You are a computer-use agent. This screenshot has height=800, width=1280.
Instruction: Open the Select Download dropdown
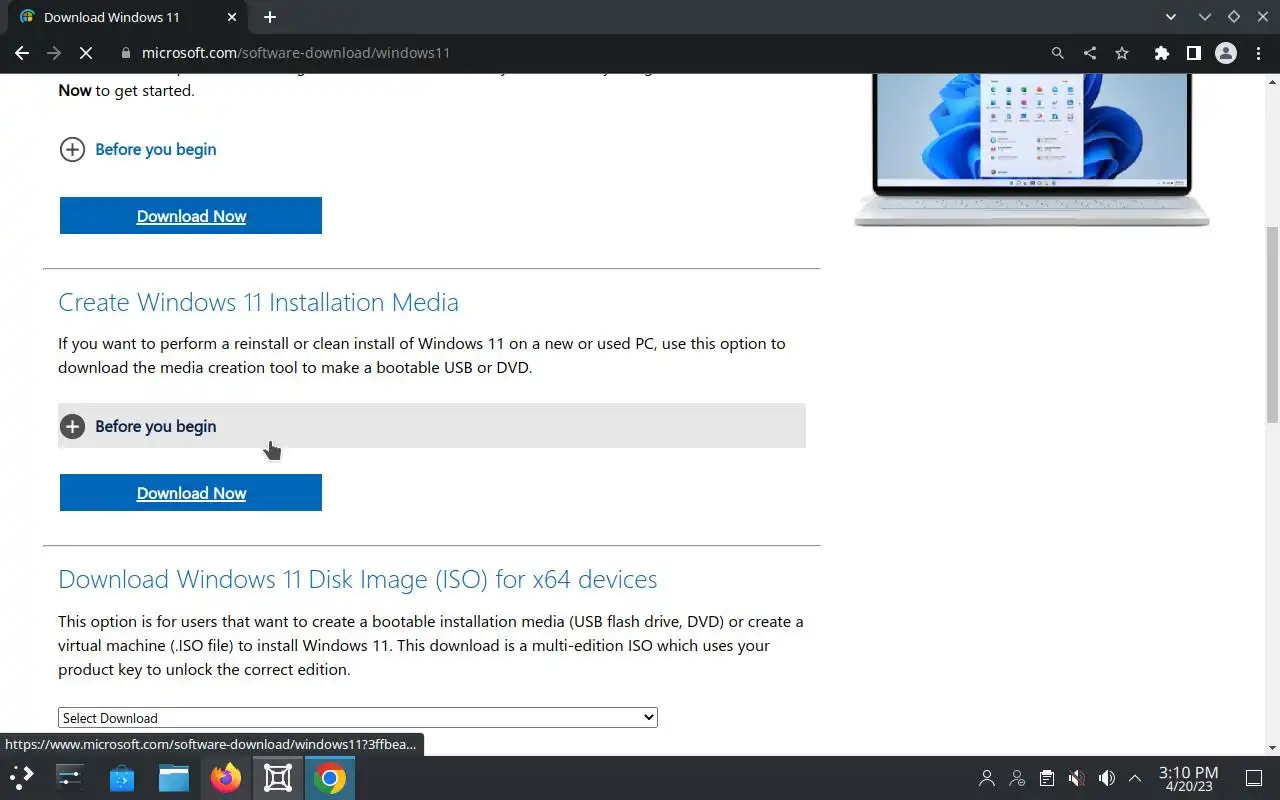[x=357, y=718]
